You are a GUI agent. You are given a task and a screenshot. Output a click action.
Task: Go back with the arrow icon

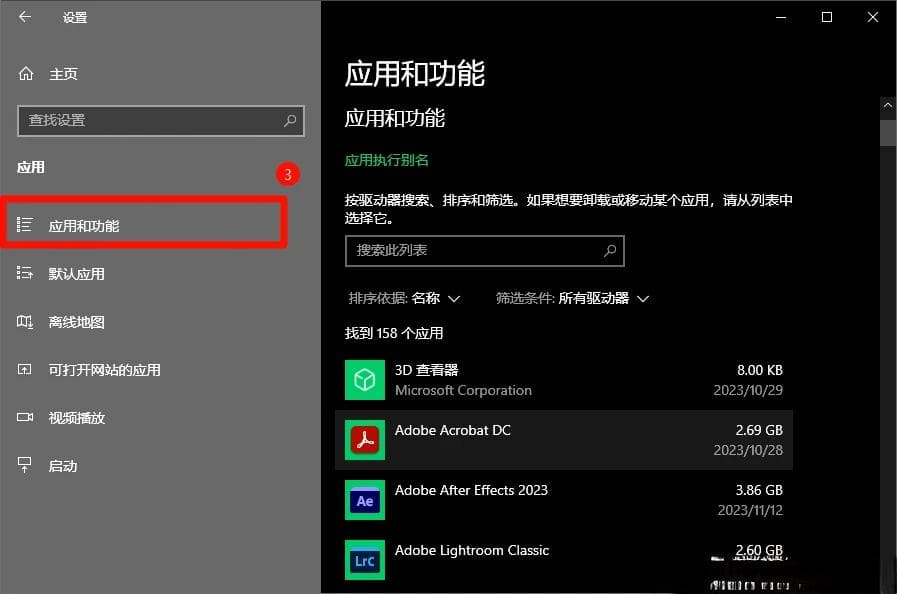pos(25,17)
